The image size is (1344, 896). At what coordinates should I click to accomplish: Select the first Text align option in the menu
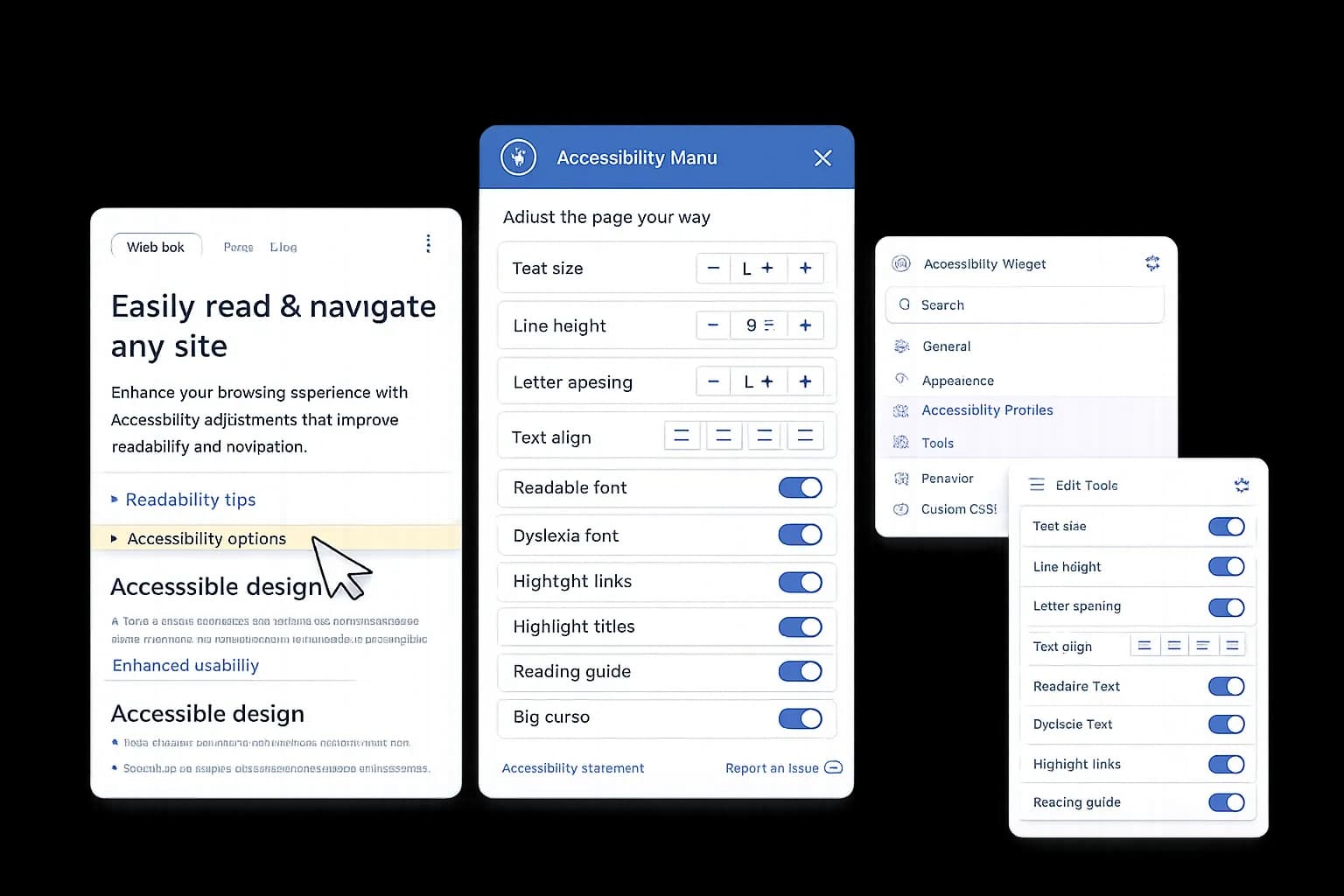682,436
